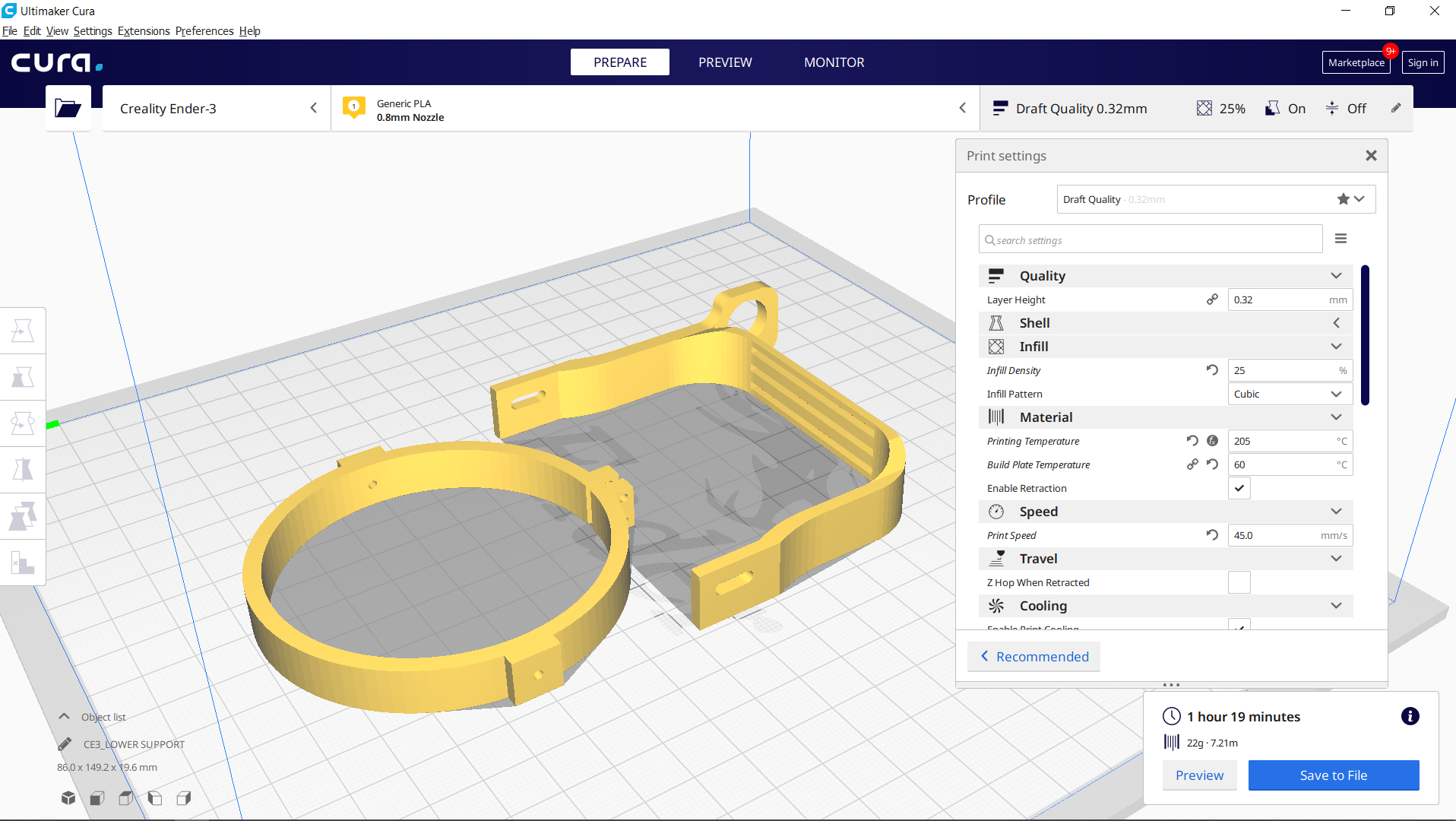The height and width of the screenshot is (821, 1456).
Task: Click the Build Plate Temperature link icon
Action: [x=1192, y=464]
